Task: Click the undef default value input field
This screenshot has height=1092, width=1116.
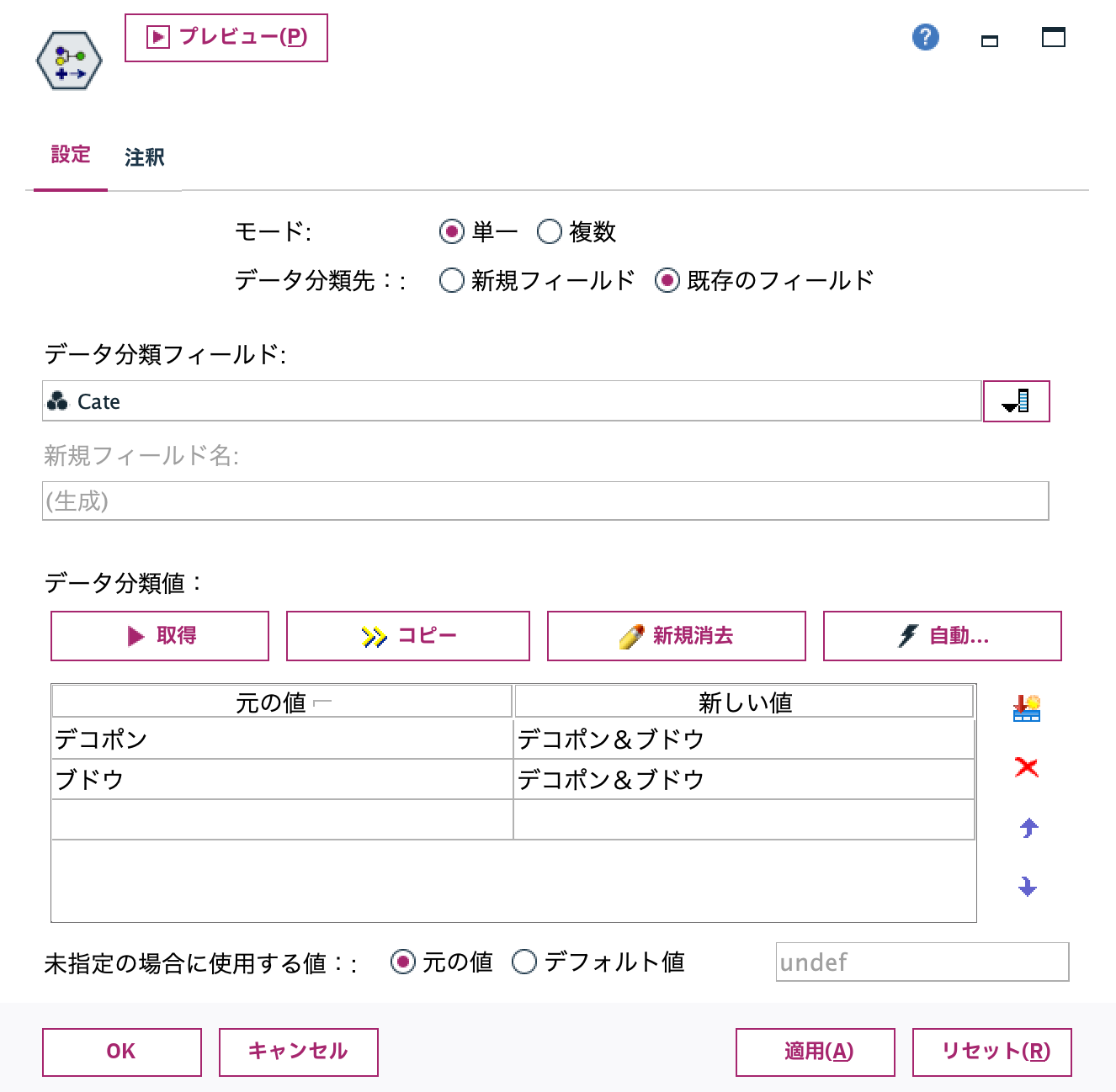Action: [x=922, y=962]
